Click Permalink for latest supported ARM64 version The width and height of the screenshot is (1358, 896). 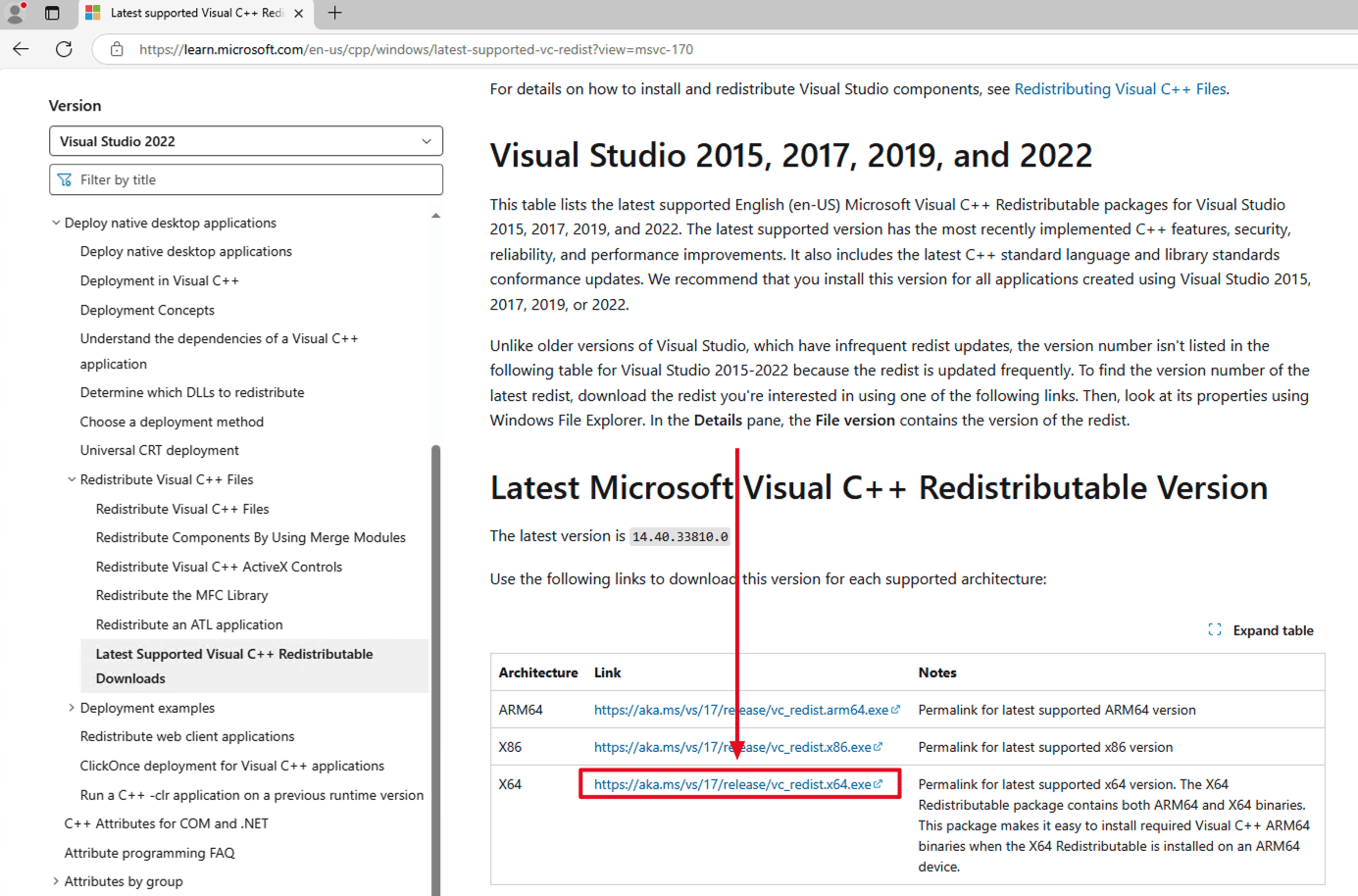click(x=1057, y=710)
